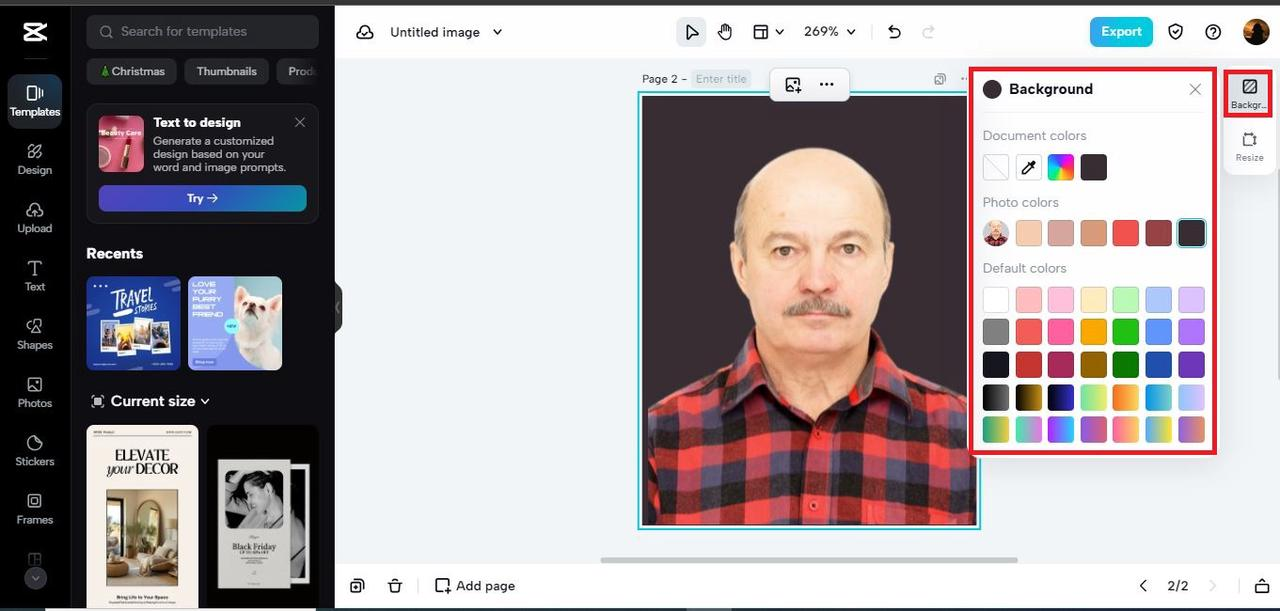Click the delete page trash icon

[x=395, y=586]
